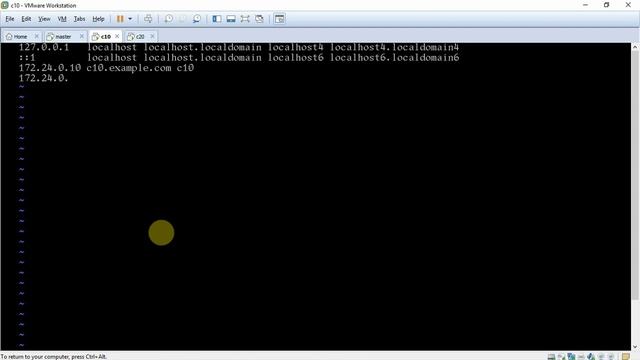This screenshot has height=360, width=640.
Task: Click the 'c10.example.com' hostname text
Action: tap(129, 68)
